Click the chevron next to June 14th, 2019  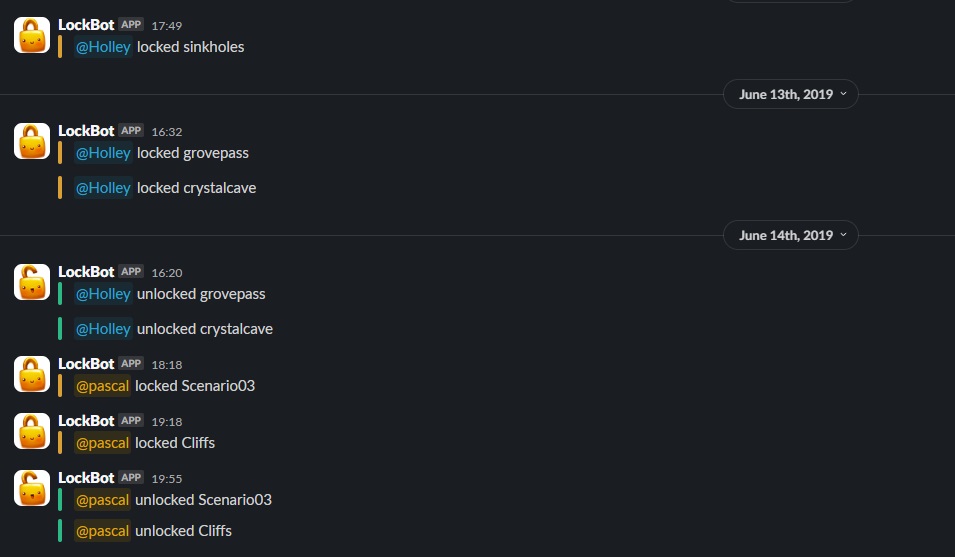coord(844,235)
